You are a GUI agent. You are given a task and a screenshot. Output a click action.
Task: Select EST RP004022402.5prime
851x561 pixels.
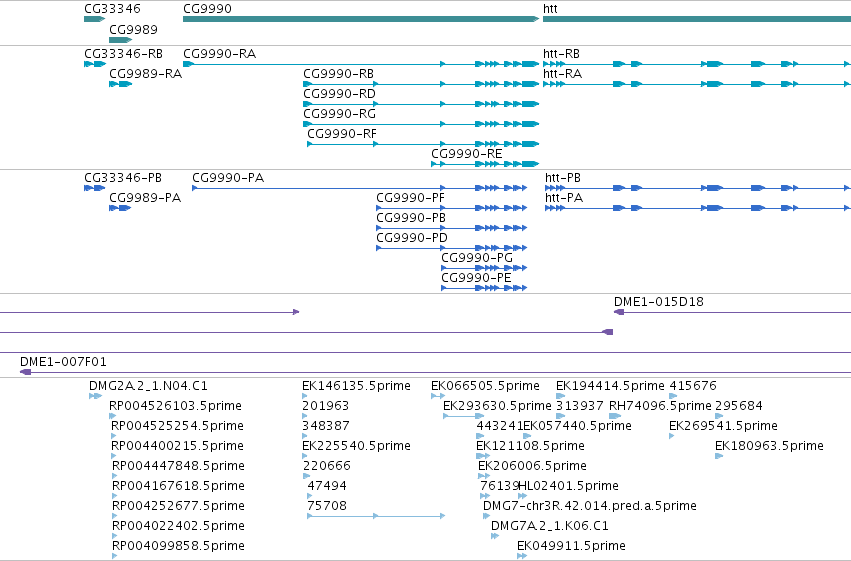click(178, 527)
